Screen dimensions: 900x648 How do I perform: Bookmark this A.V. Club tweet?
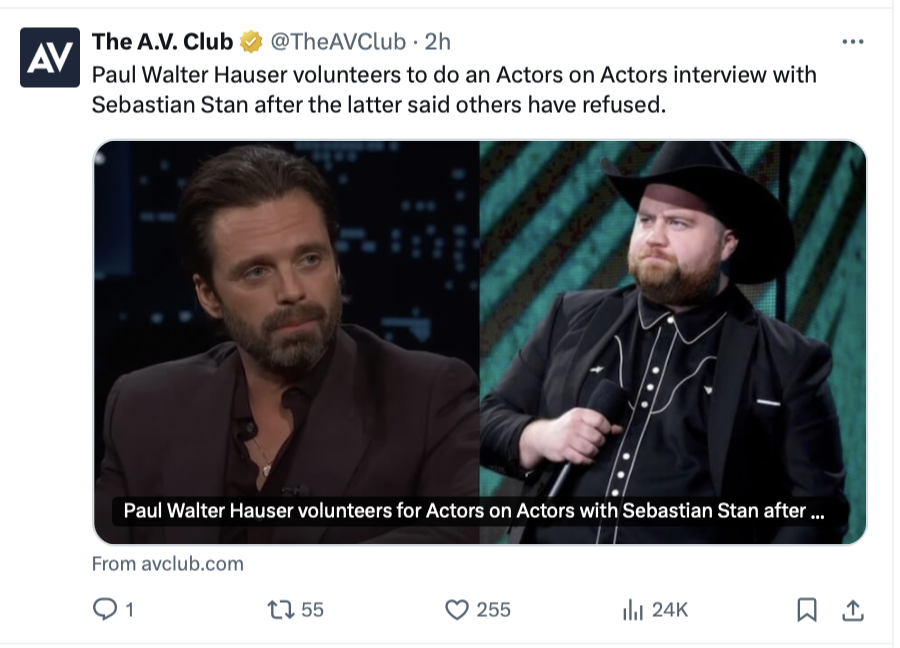tap(806, 609)
